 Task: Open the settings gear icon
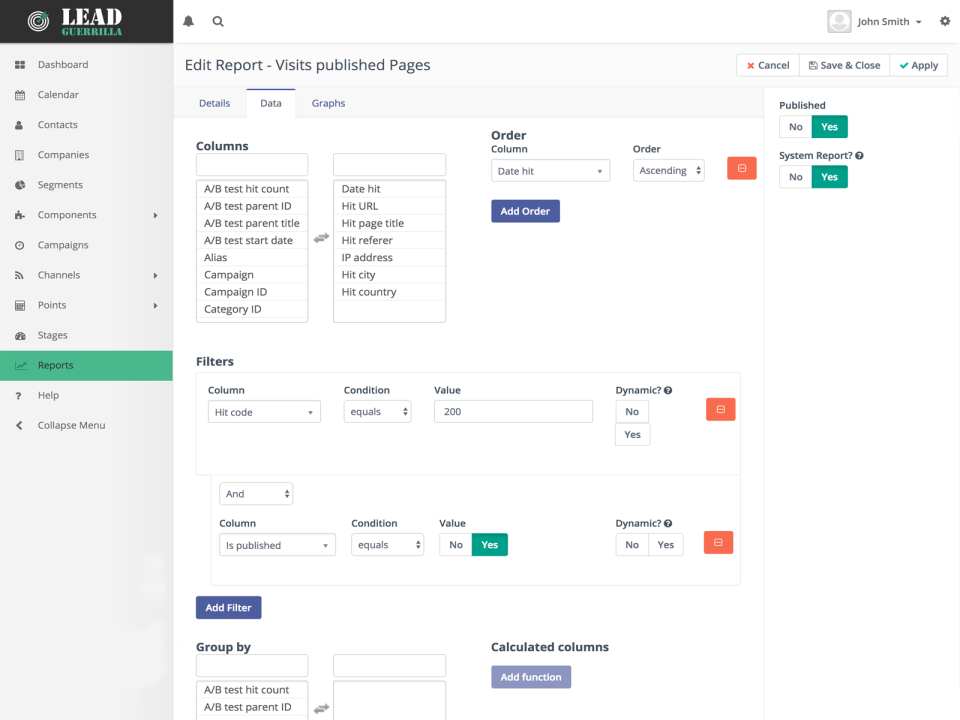[x=945, y=21]
